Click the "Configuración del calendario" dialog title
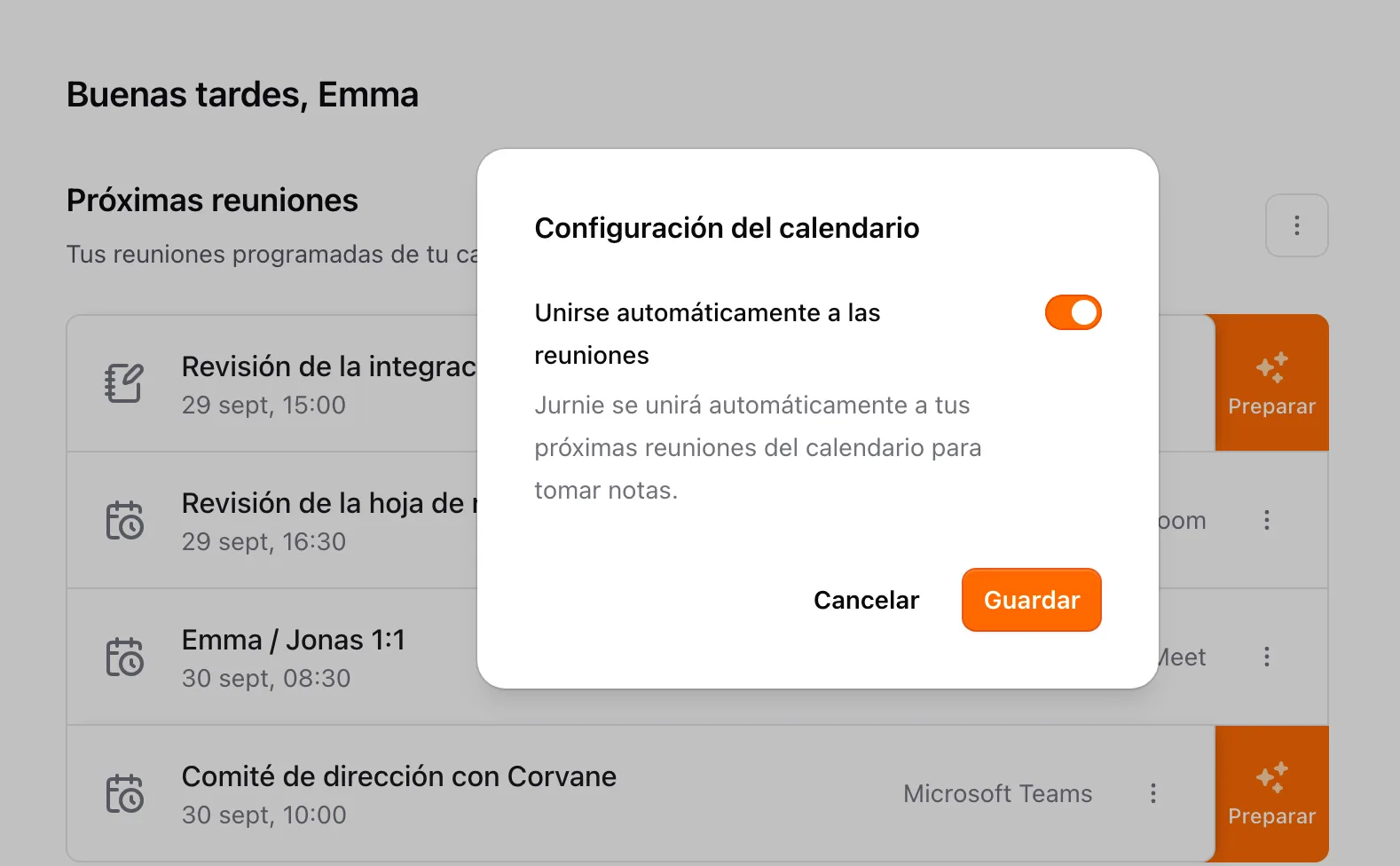The height and width of the screenshot is (866, 1400). (x=727, y=228)
